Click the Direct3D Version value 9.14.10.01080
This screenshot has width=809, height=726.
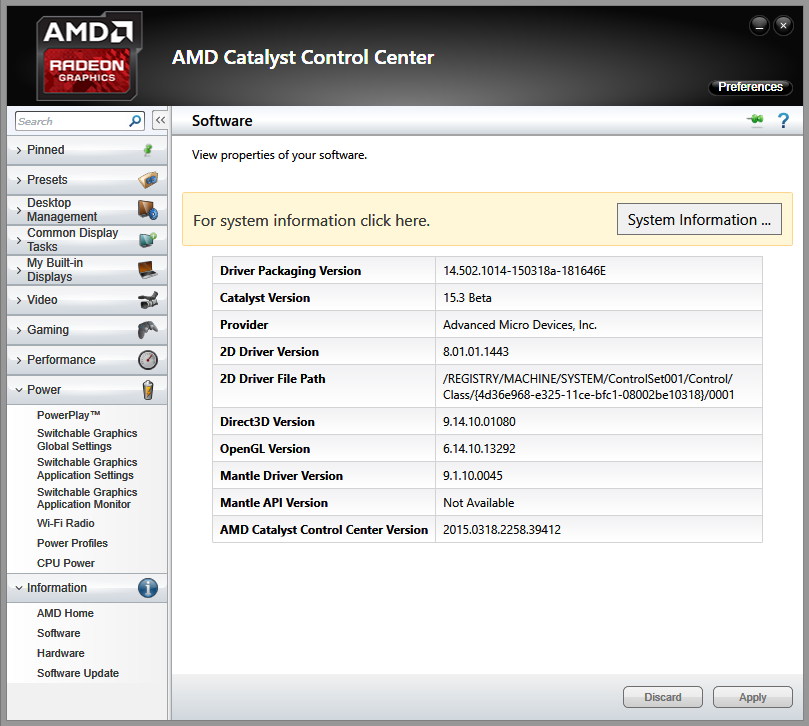479,422
